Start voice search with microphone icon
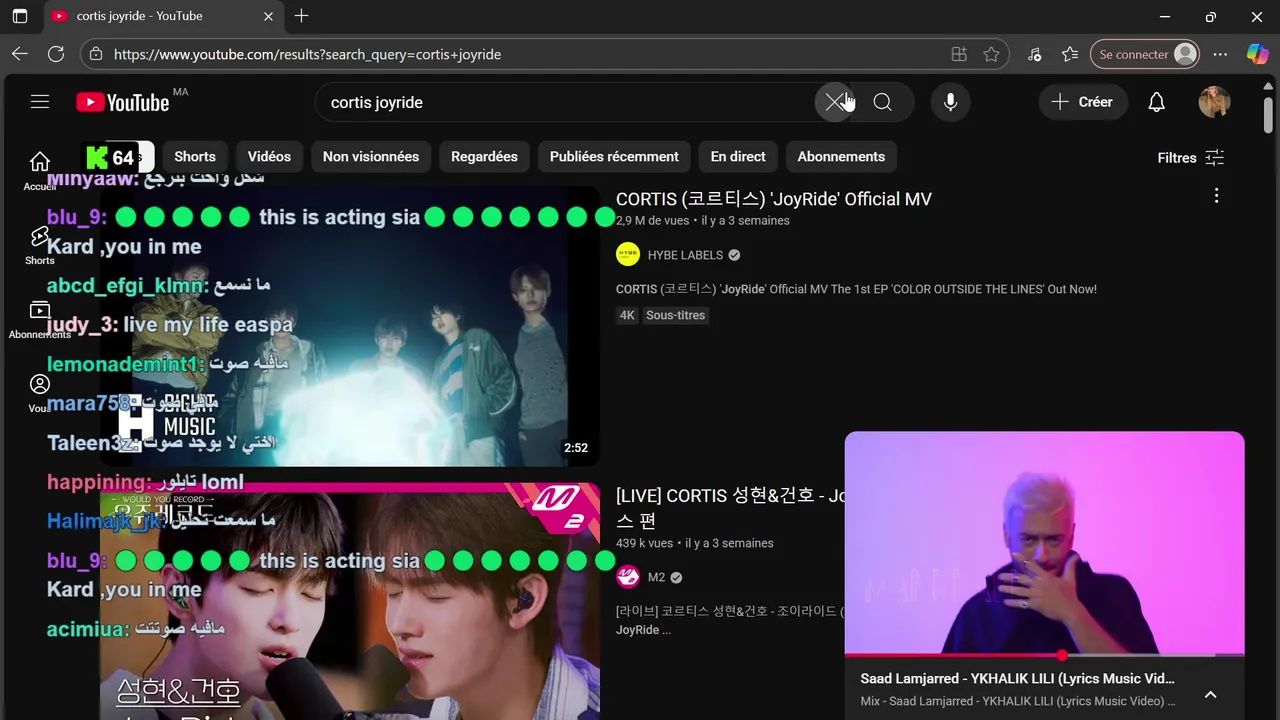 [x=950, y=102]
